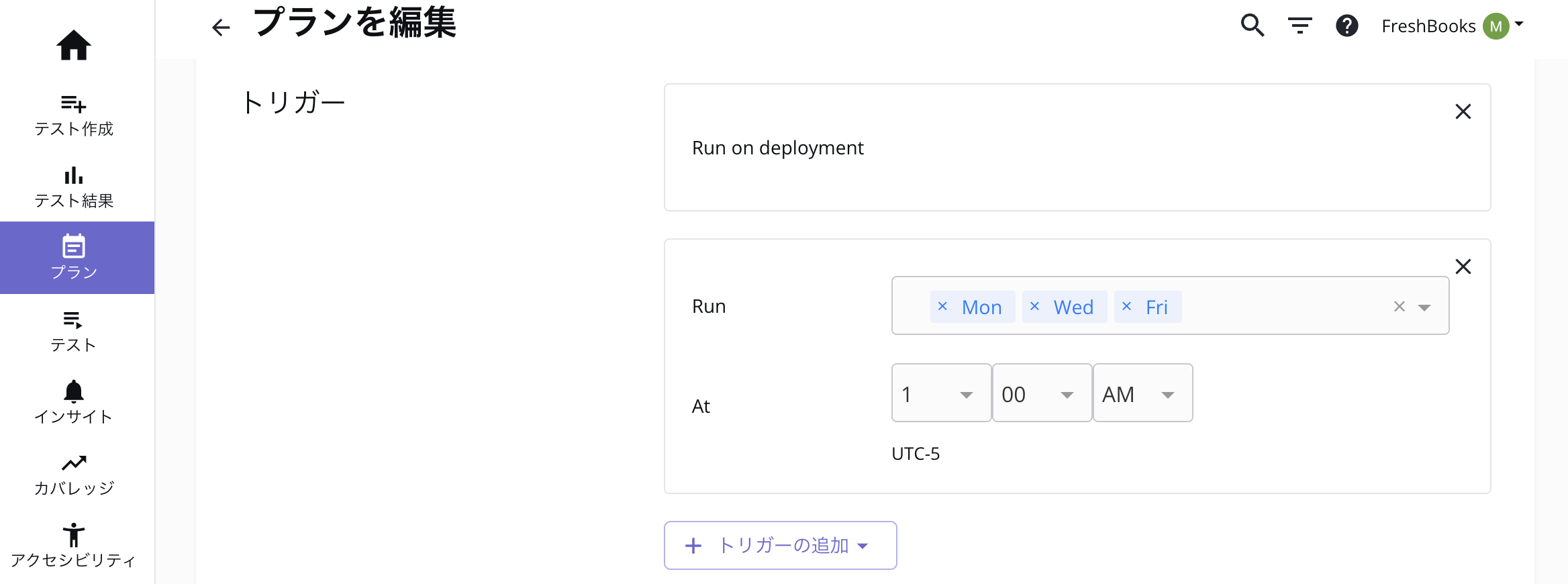The image size is (1568, 584).
Task: Remove the Run on deployment trigger
Action: point(1463,111)
